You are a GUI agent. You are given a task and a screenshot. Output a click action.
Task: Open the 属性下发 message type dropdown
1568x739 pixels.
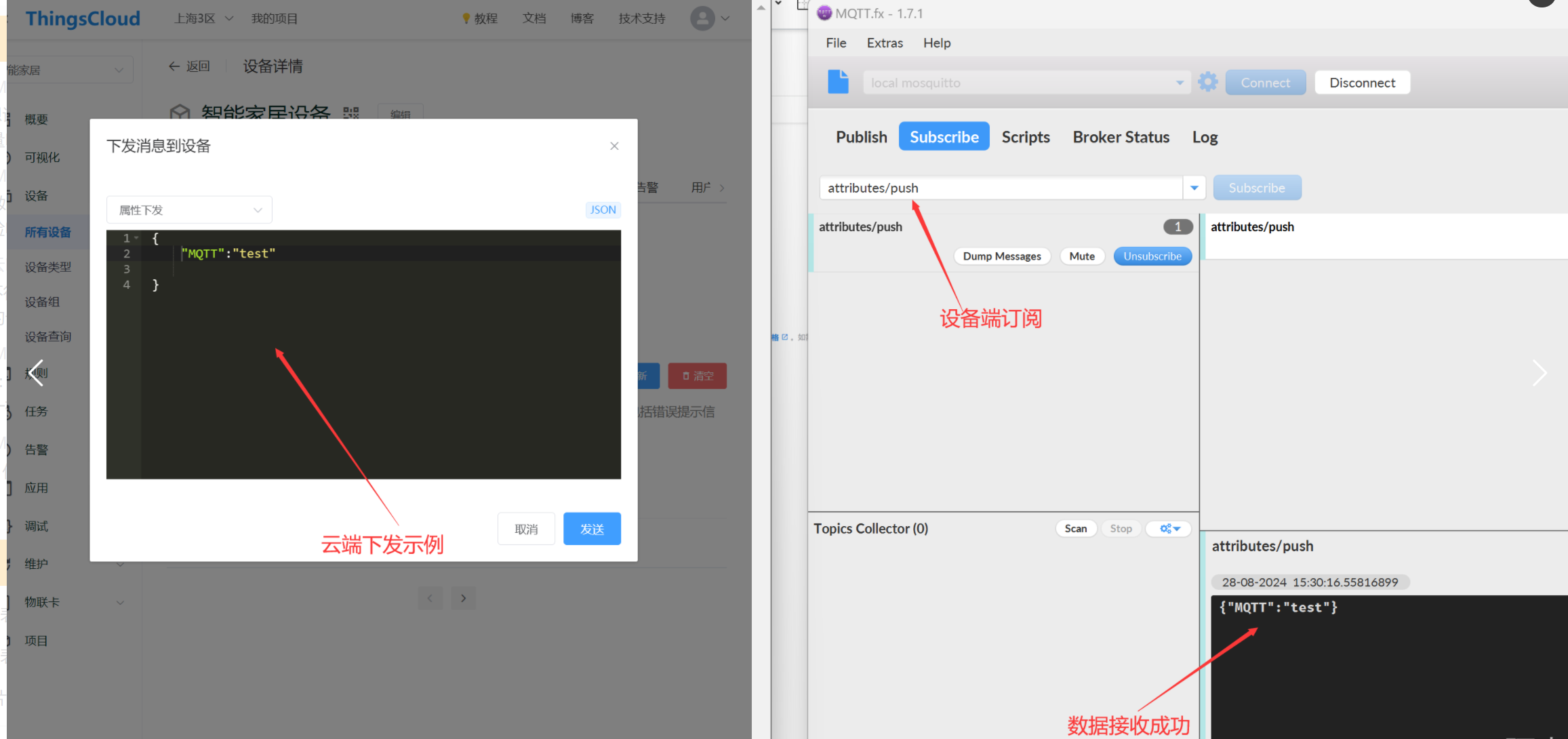(189, 210)
